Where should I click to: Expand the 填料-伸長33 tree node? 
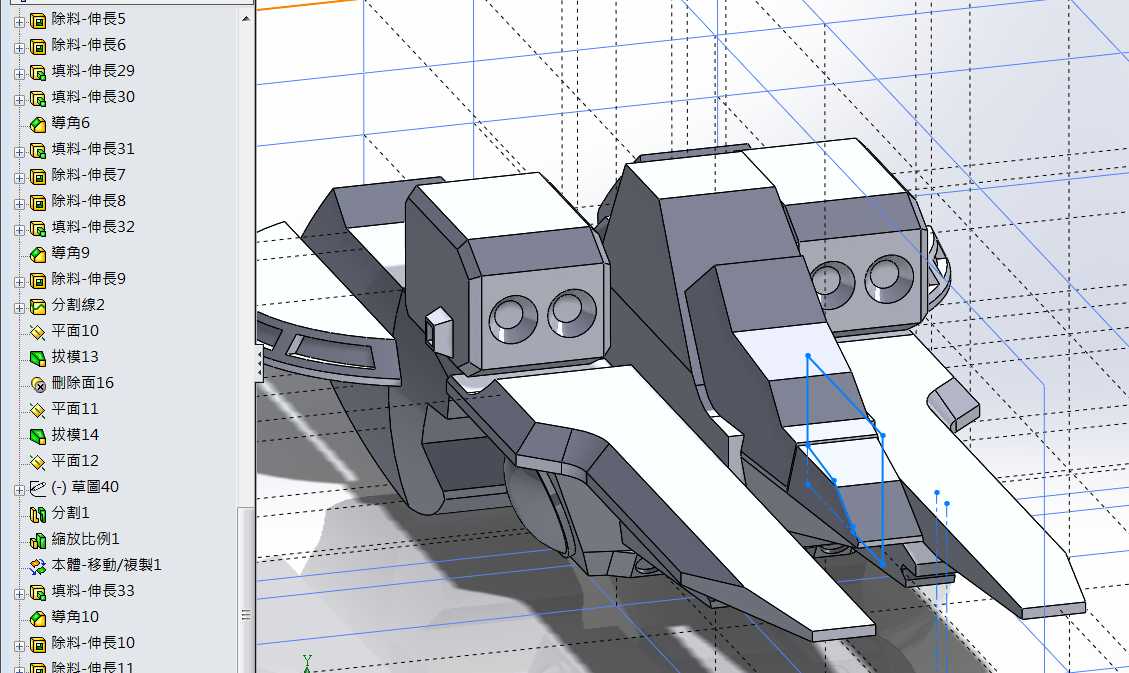tap(19, 593)
